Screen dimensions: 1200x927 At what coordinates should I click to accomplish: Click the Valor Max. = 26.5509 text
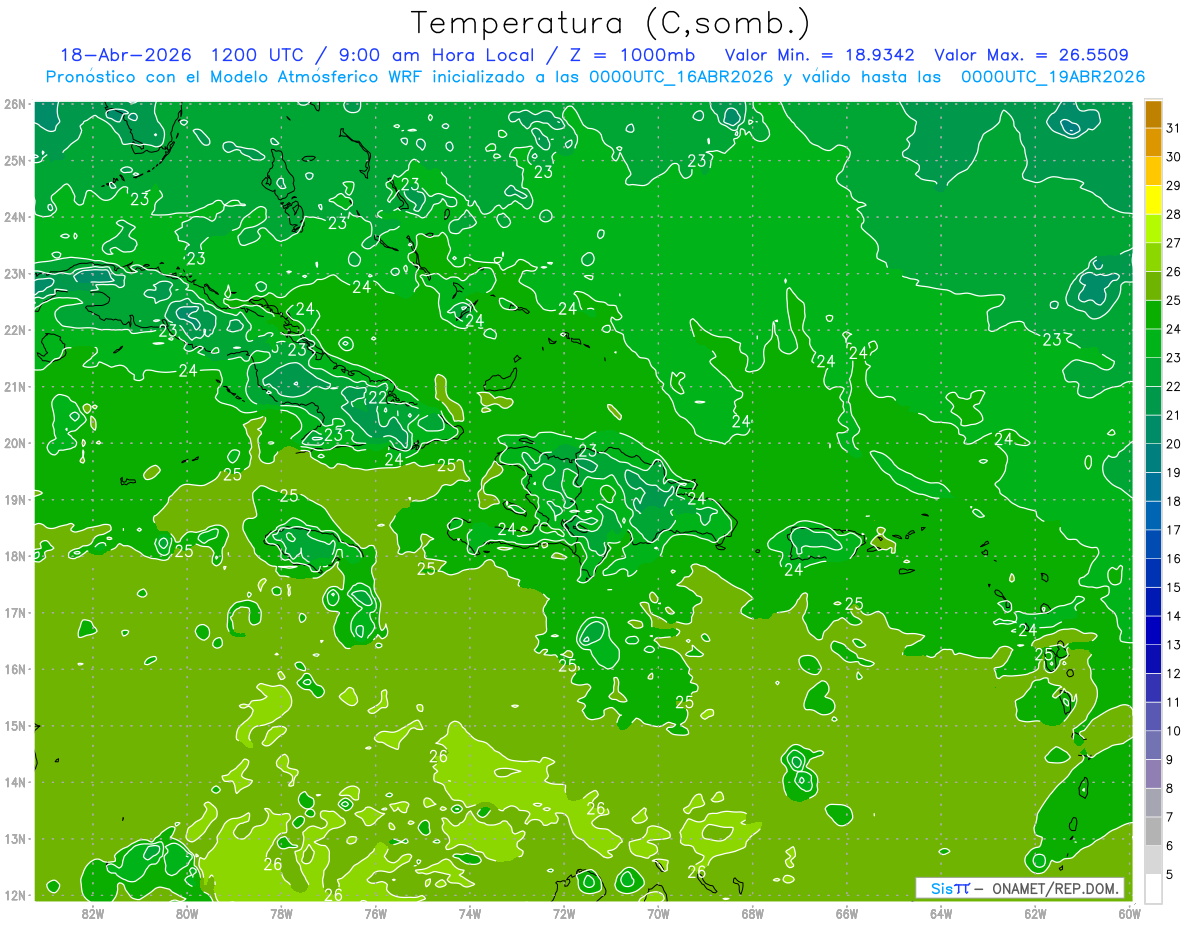coord(1031,55)
